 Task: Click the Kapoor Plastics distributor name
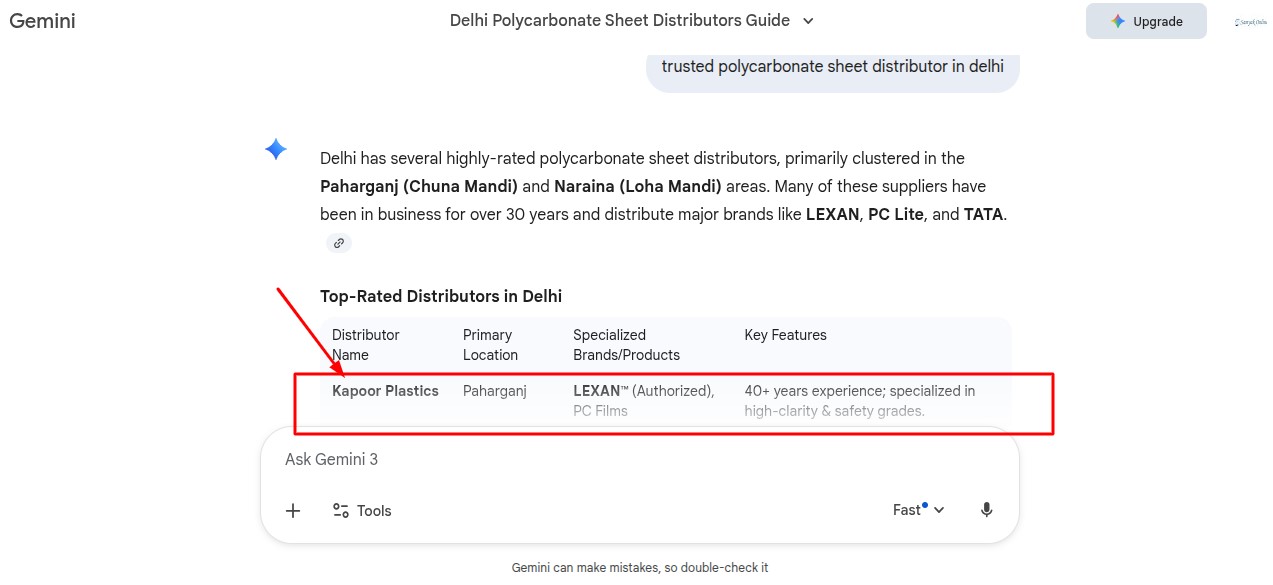[385, 391]
